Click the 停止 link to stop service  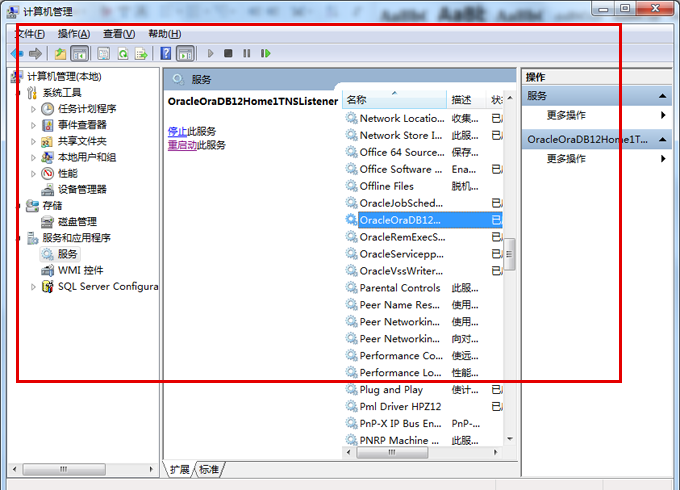[176, 131]
